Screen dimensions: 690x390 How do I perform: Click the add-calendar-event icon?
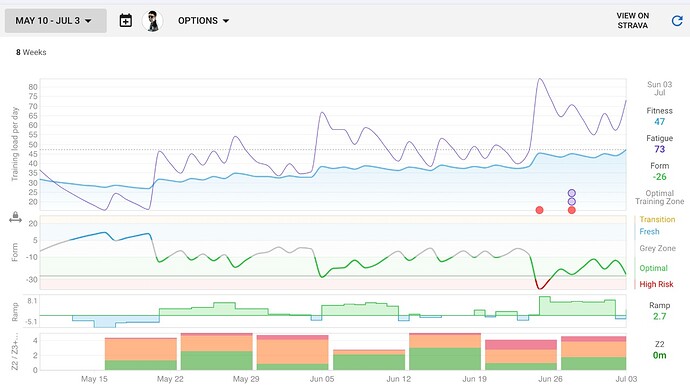click(x=126, y=21)
